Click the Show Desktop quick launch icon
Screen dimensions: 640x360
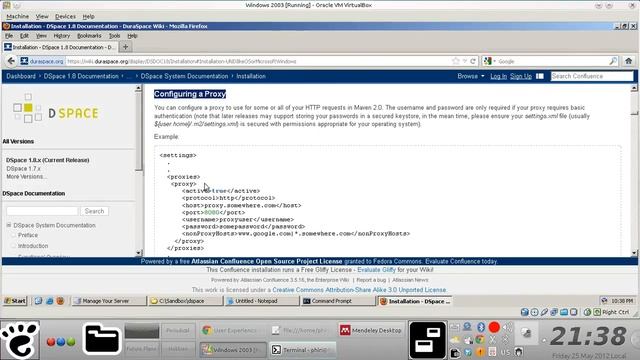pos(38,301)
